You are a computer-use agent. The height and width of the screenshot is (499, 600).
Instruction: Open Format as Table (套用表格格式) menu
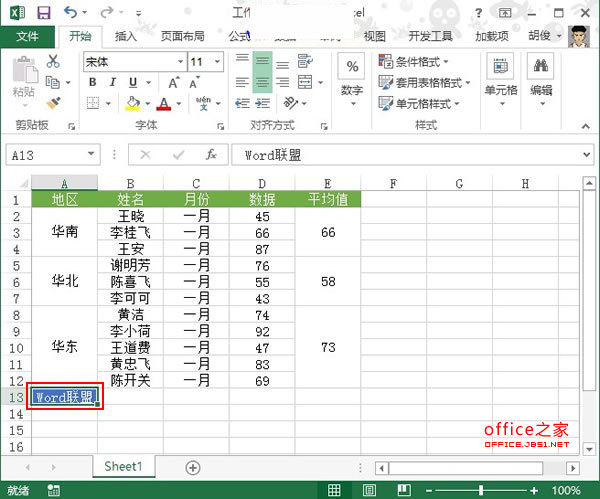pos(424,82)
